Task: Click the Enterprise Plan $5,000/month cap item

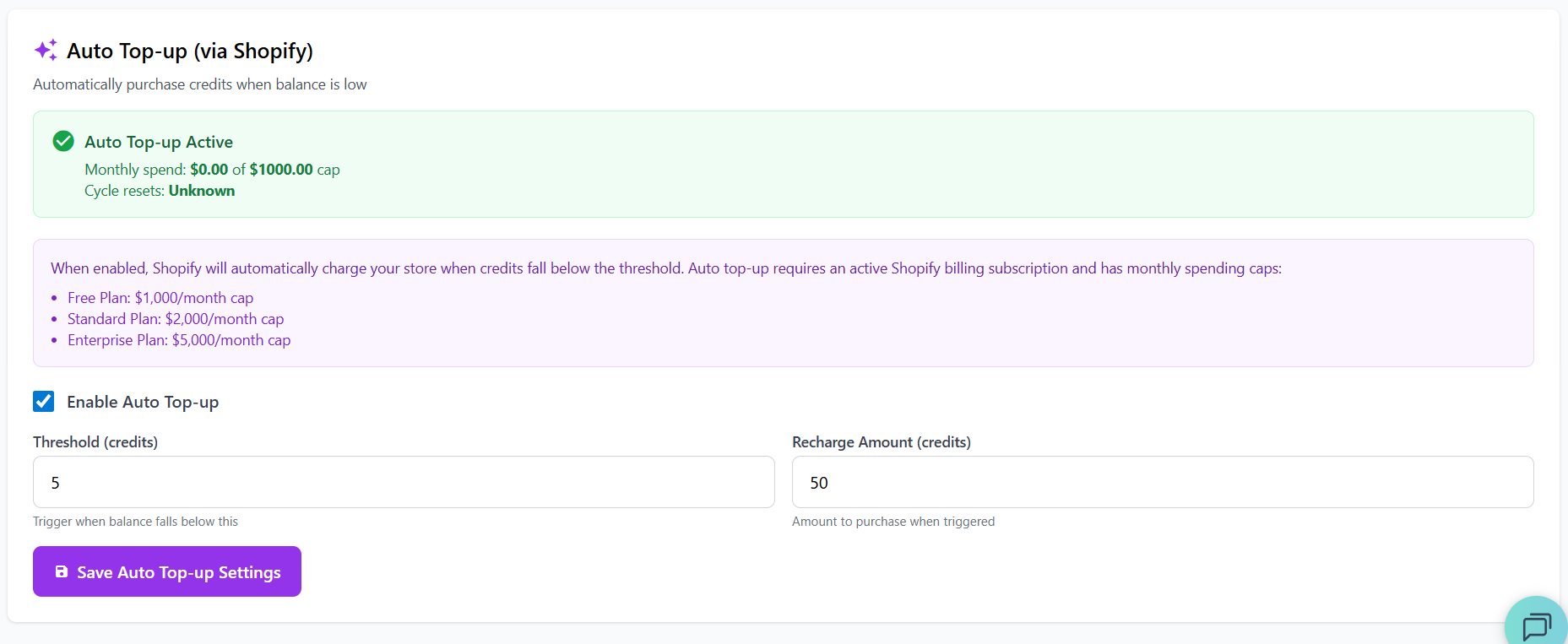Action: coord(179,340)
